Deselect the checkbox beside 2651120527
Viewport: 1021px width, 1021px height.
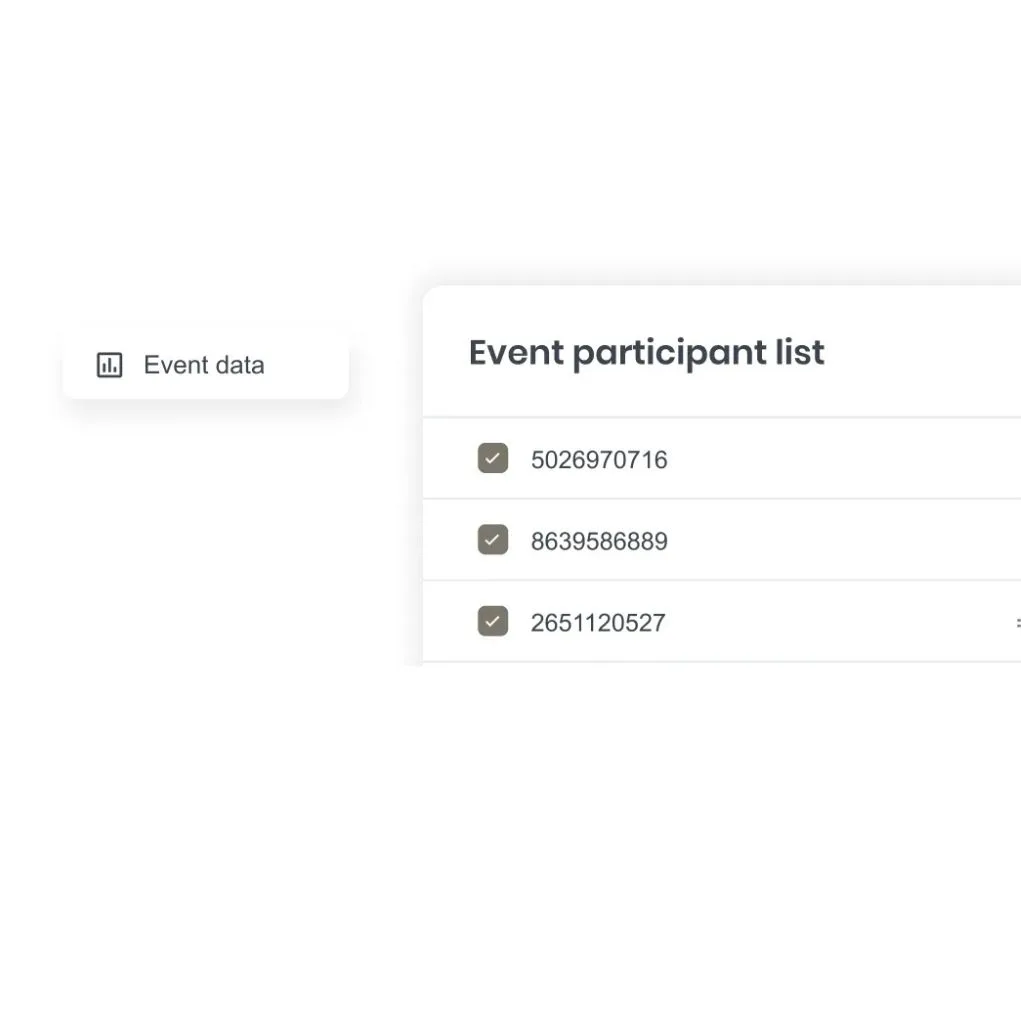coord(493,622)
